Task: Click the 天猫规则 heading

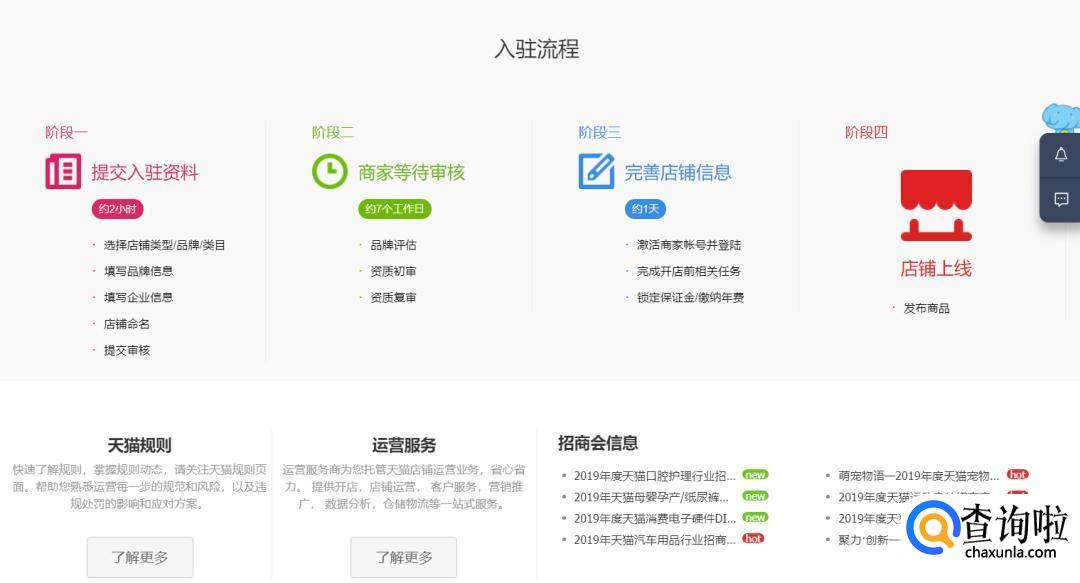Action: (x=140, y=445)
